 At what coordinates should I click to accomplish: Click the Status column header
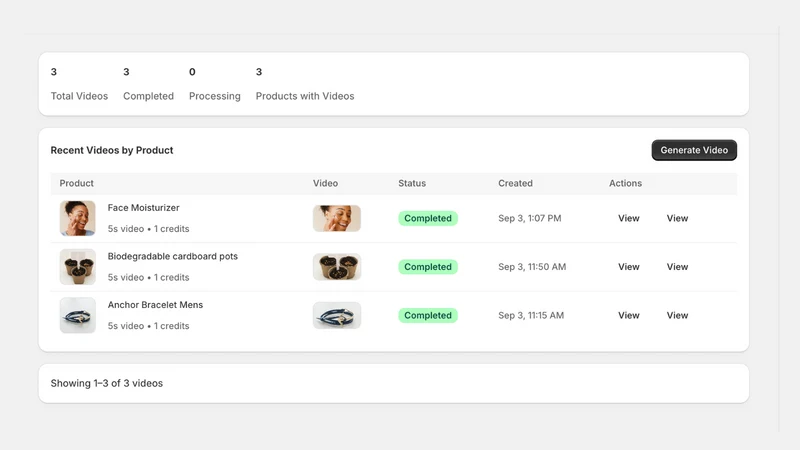click(x=412, y=183)
